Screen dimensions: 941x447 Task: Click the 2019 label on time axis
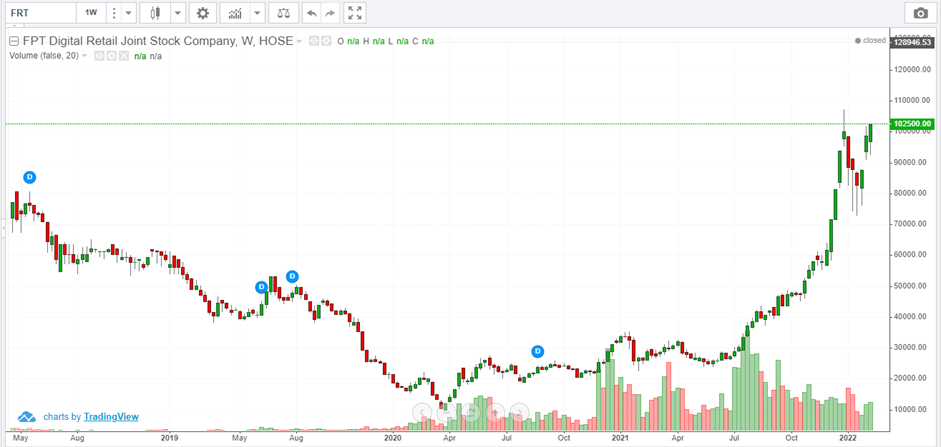pyautogui.click(x=169, y=438)
